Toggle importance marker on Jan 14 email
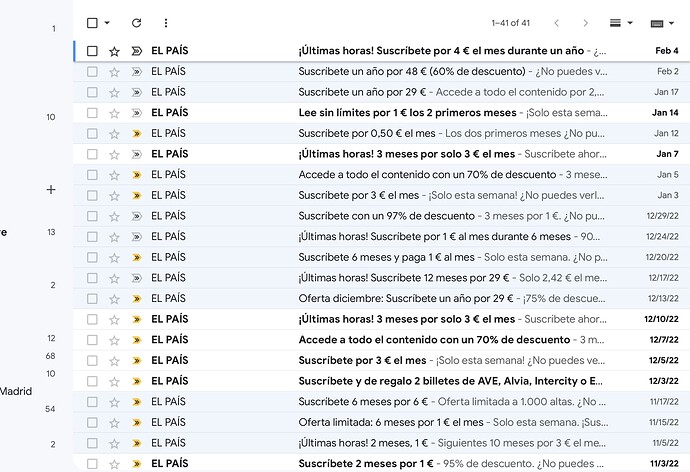 (137, 113)
